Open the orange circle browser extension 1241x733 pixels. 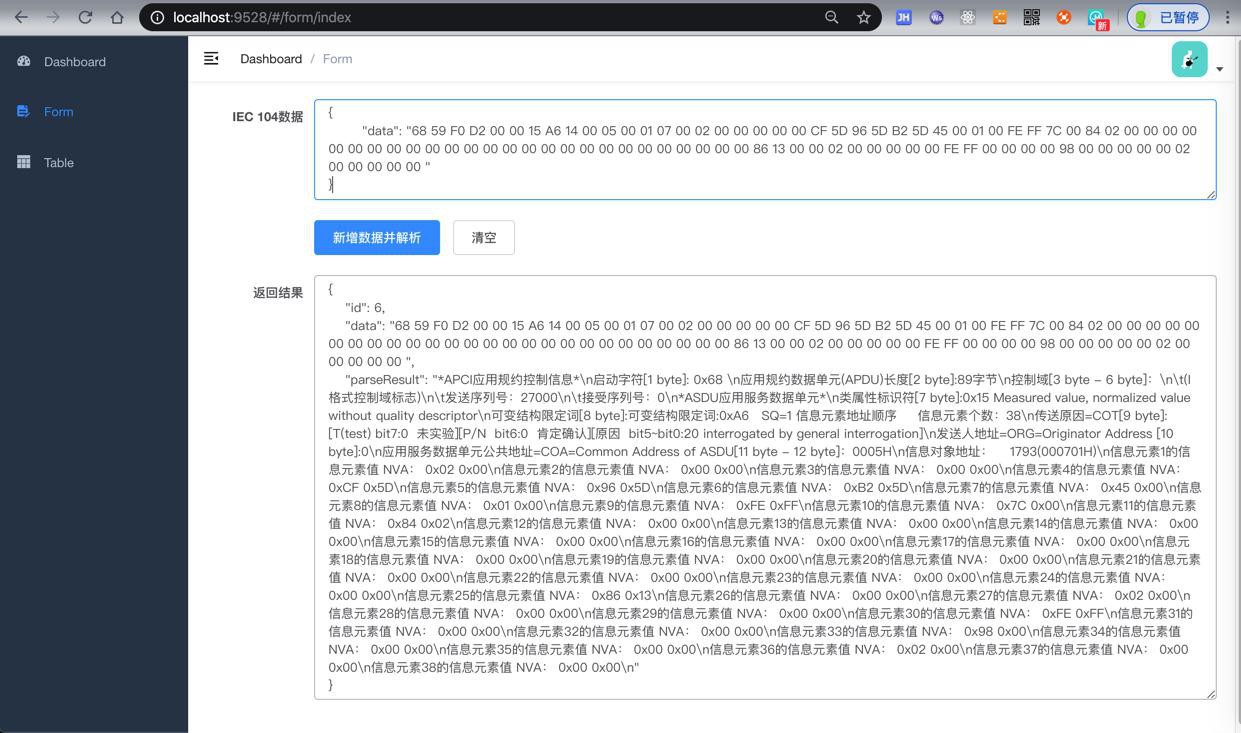point(1064,17)
